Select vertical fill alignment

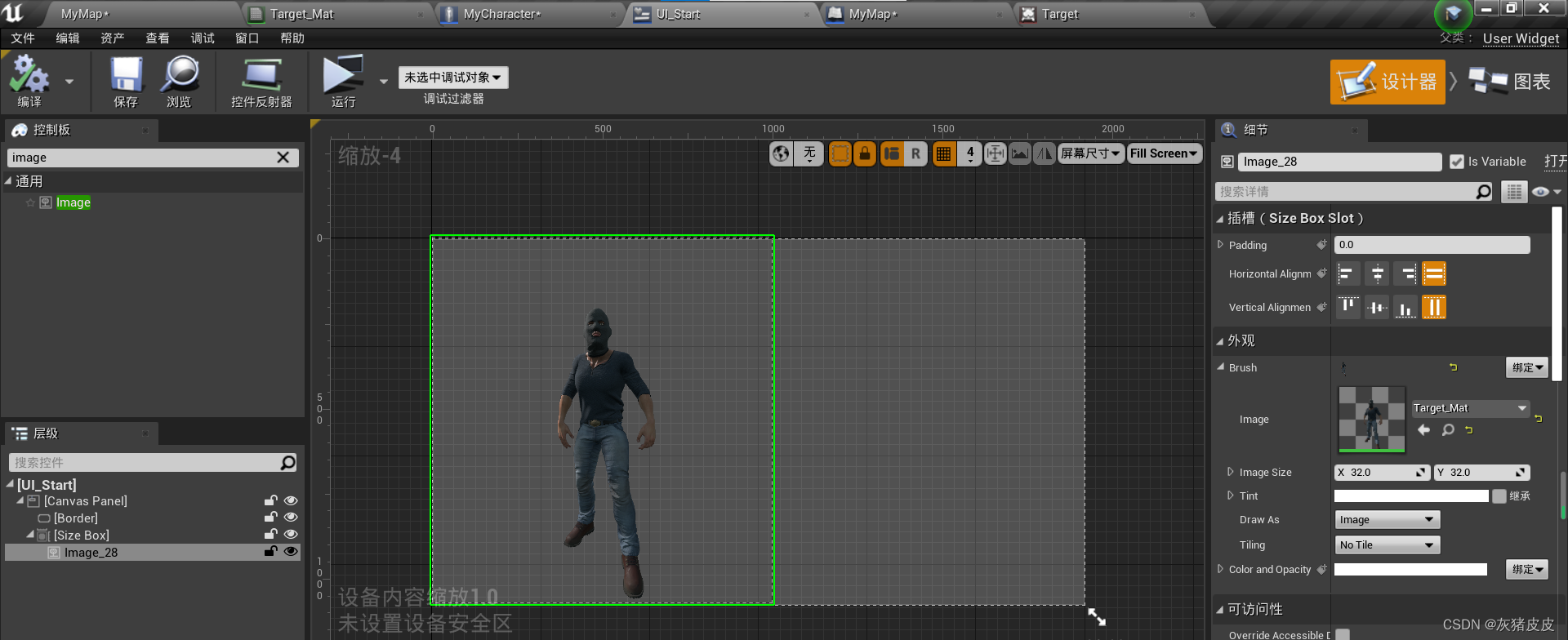point(1434,307)
